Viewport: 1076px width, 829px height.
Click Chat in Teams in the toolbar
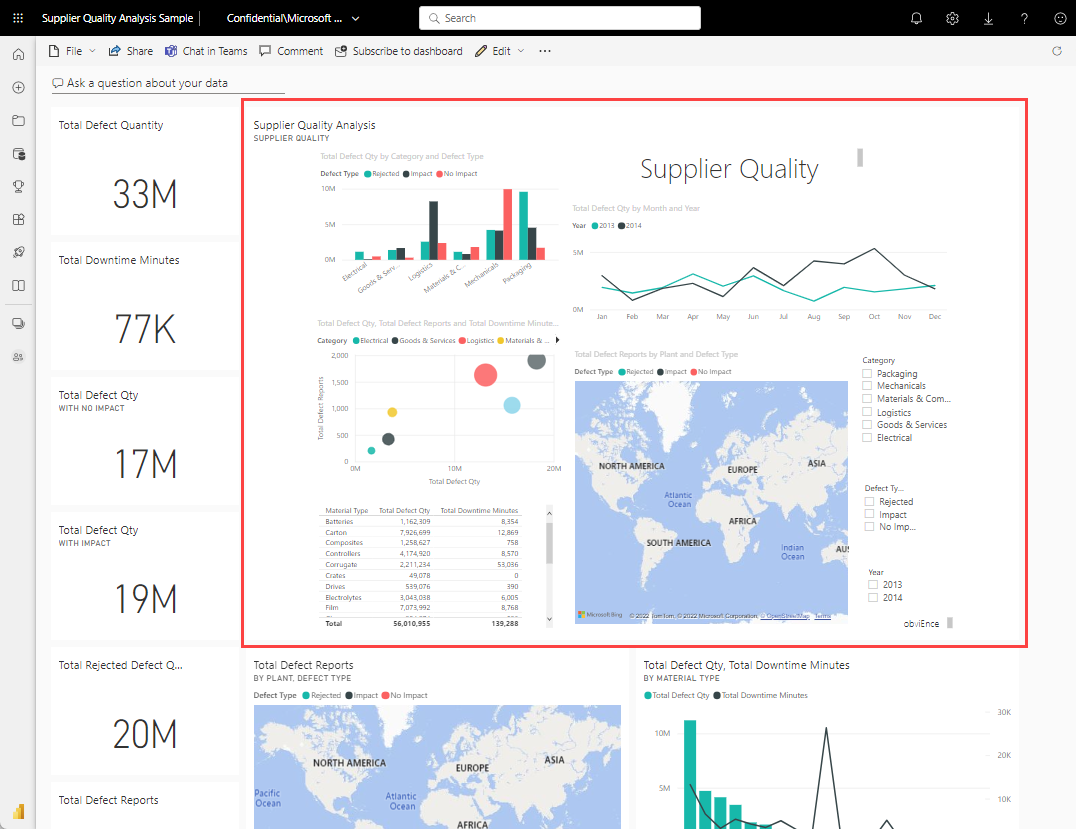click(x=206, y=51)
